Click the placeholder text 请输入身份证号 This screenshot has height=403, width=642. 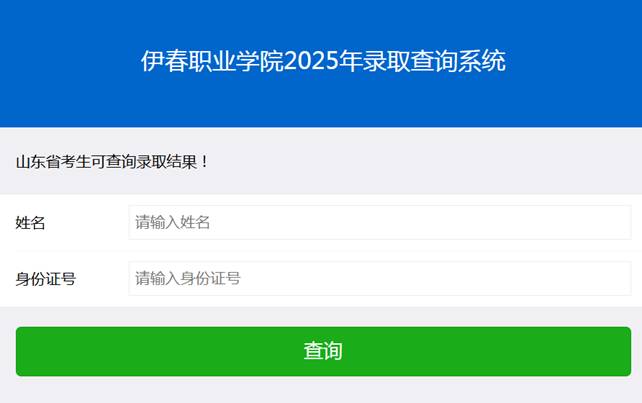pos(188,278)
